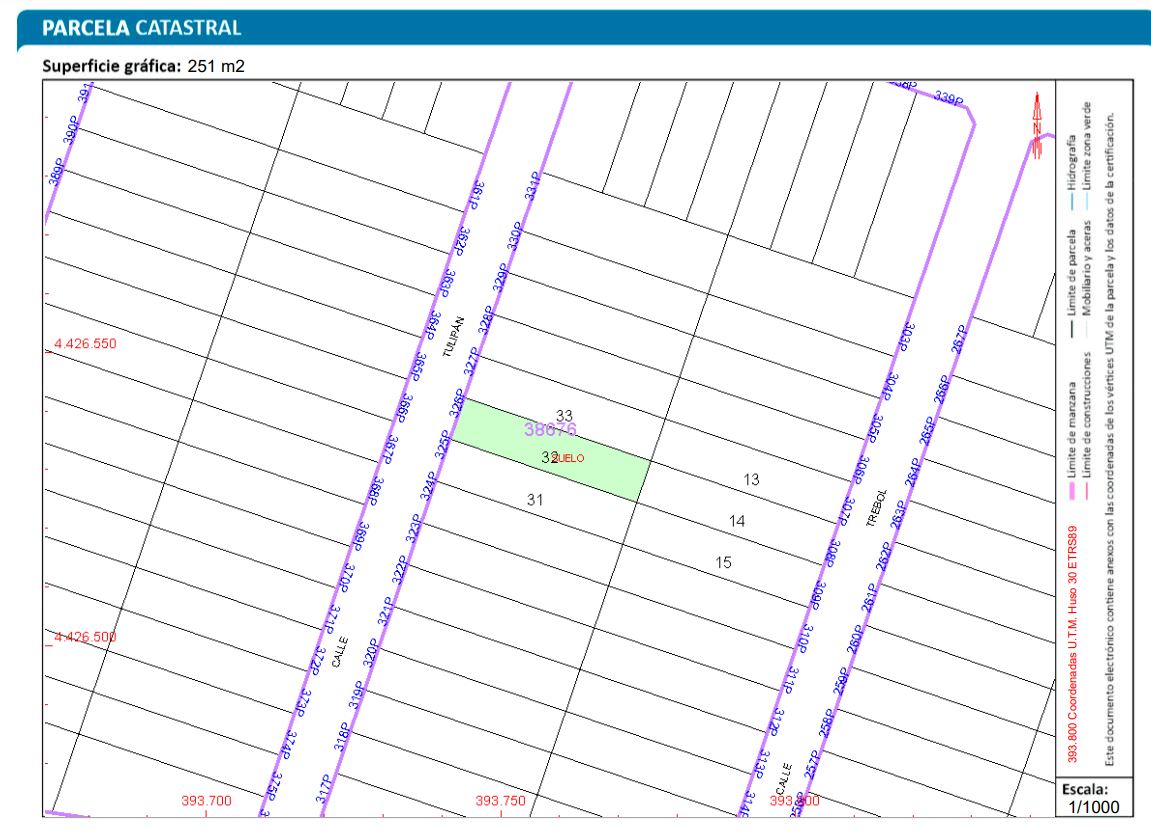1151x836 pixels.
Task: Click the Límite de parcela legend entry
Action: 1073,290
